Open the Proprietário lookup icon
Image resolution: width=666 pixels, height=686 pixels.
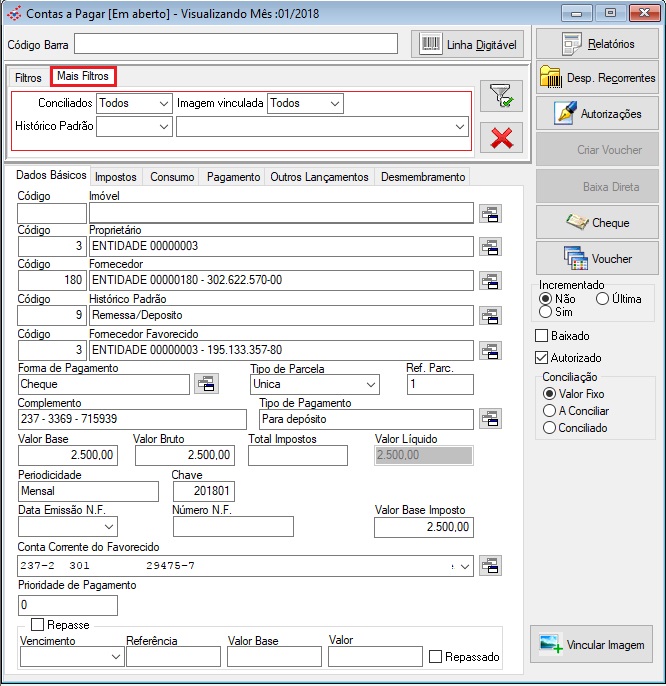[x=490, y=246]
